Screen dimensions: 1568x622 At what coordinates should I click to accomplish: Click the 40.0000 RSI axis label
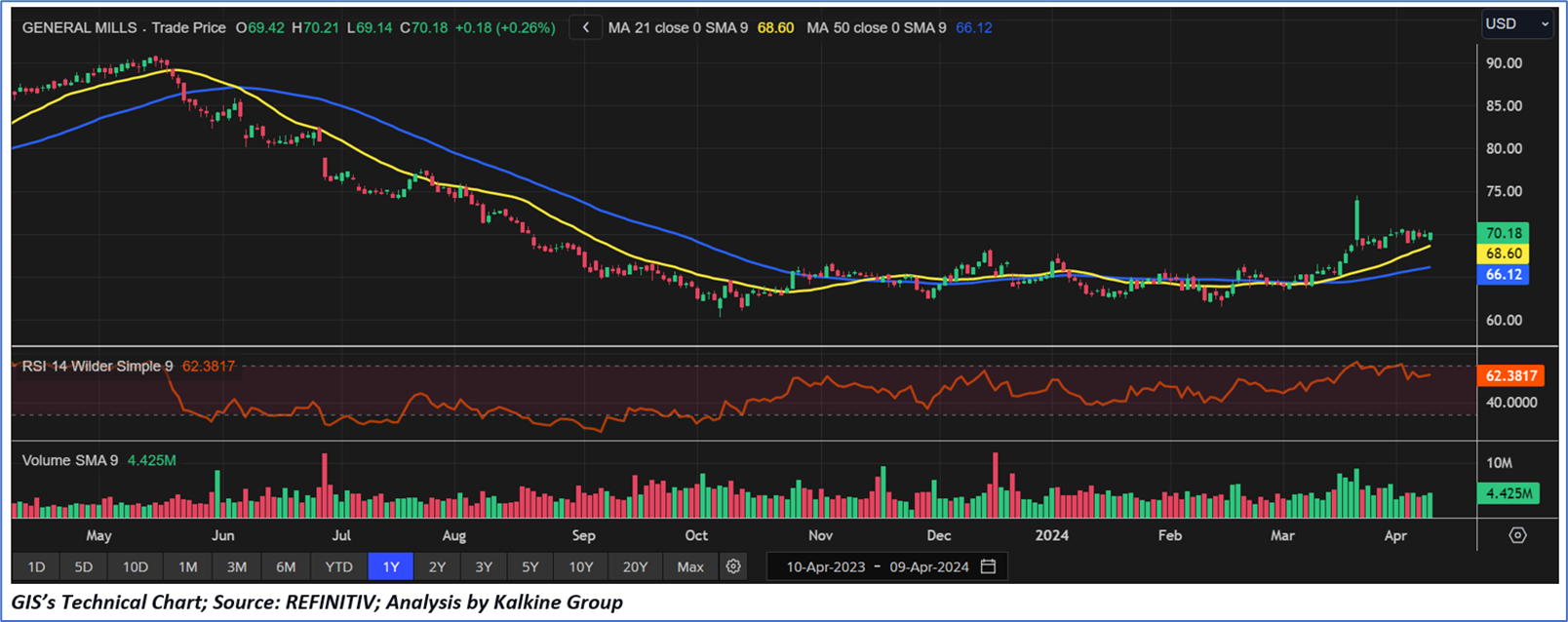point(1511,402)
